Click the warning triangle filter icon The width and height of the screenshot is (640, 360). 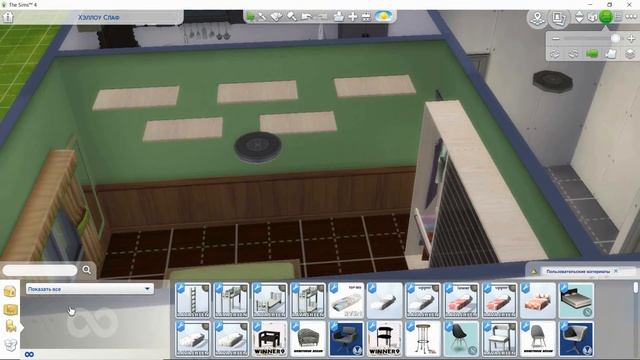533,271
